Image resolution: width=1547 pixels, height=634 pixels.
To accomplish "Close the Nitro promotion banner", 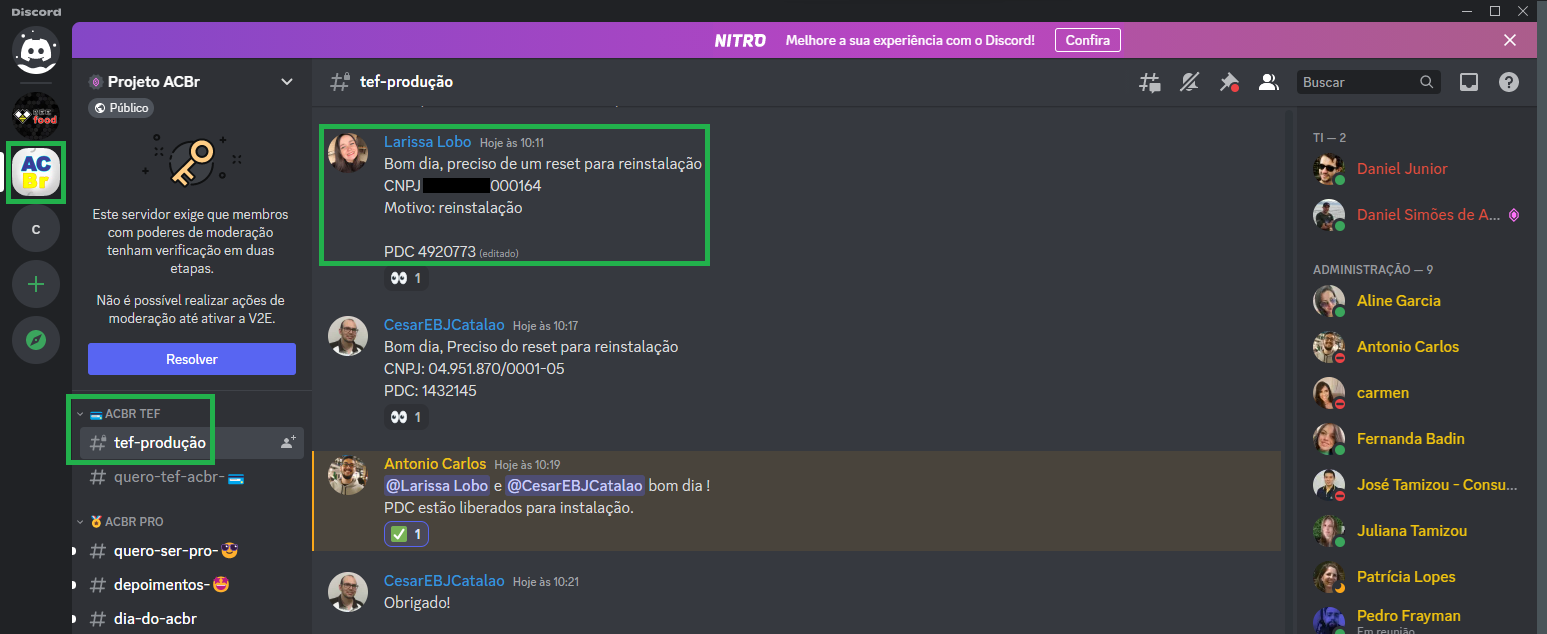I will 1510,40.
